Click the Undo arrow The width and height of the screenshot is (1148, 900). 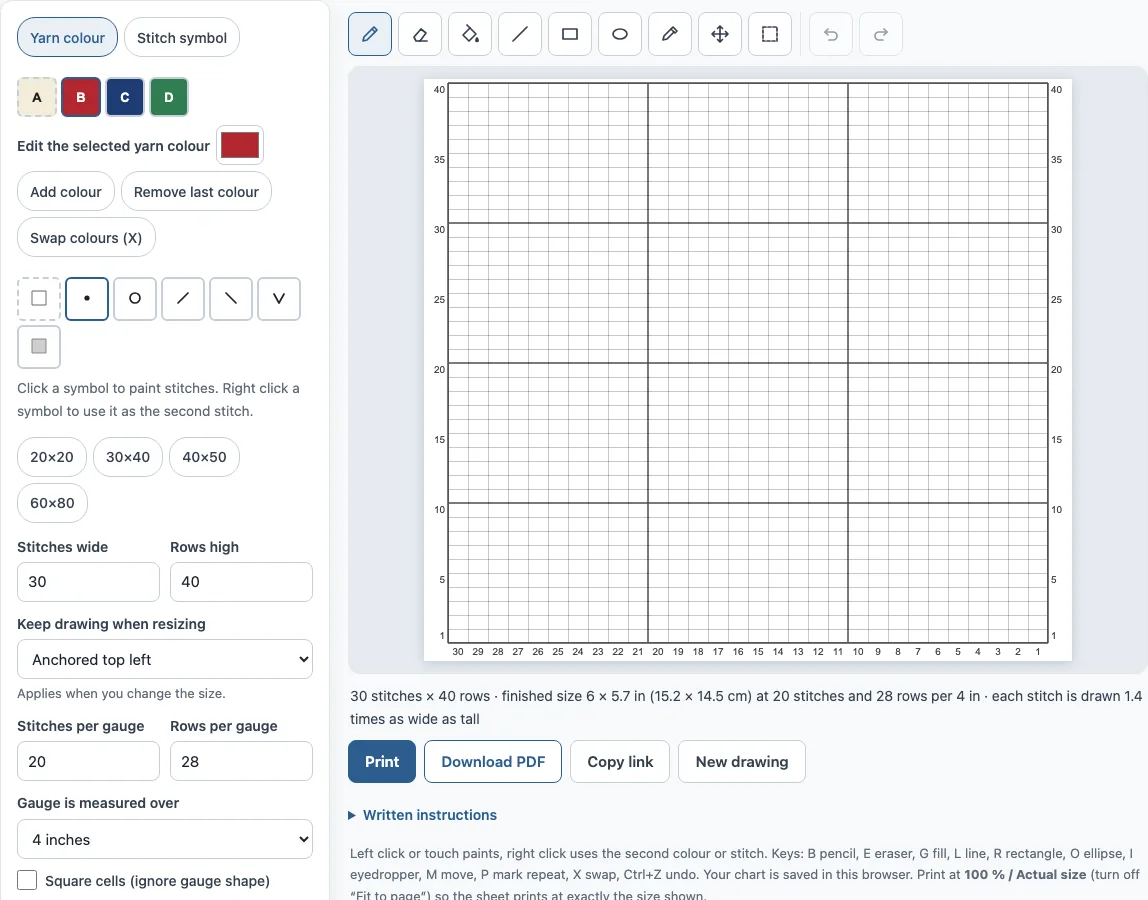click(830, 34)
